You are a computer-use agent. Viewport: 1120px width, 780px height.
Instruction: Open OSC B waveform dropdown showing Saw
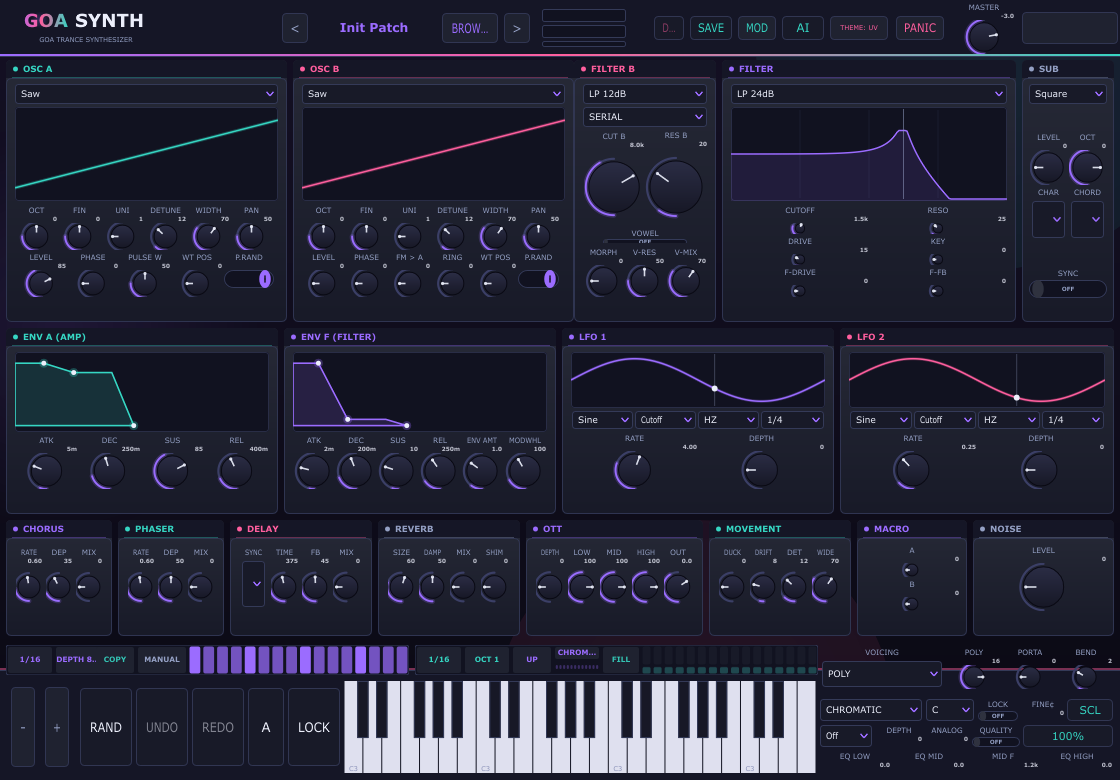(x=433, y=94)
